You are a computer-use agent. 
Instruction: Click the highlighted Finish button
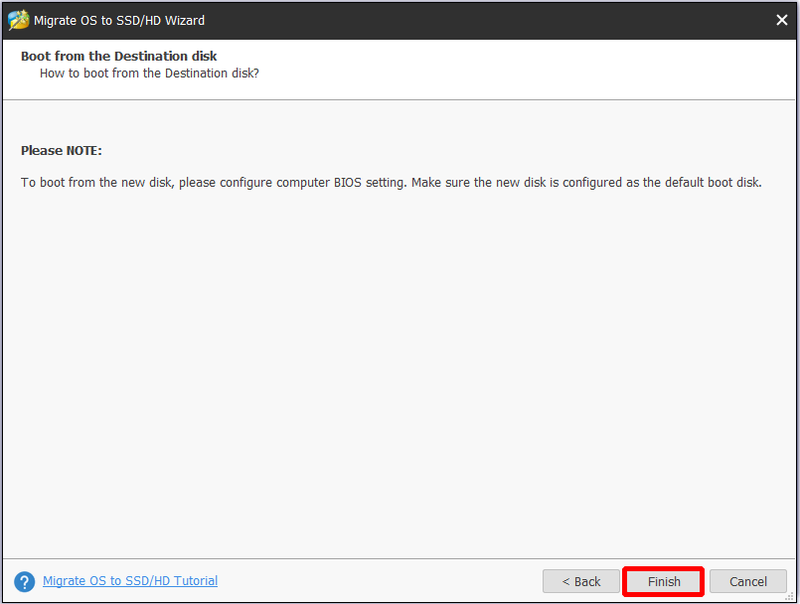[664, 582]
